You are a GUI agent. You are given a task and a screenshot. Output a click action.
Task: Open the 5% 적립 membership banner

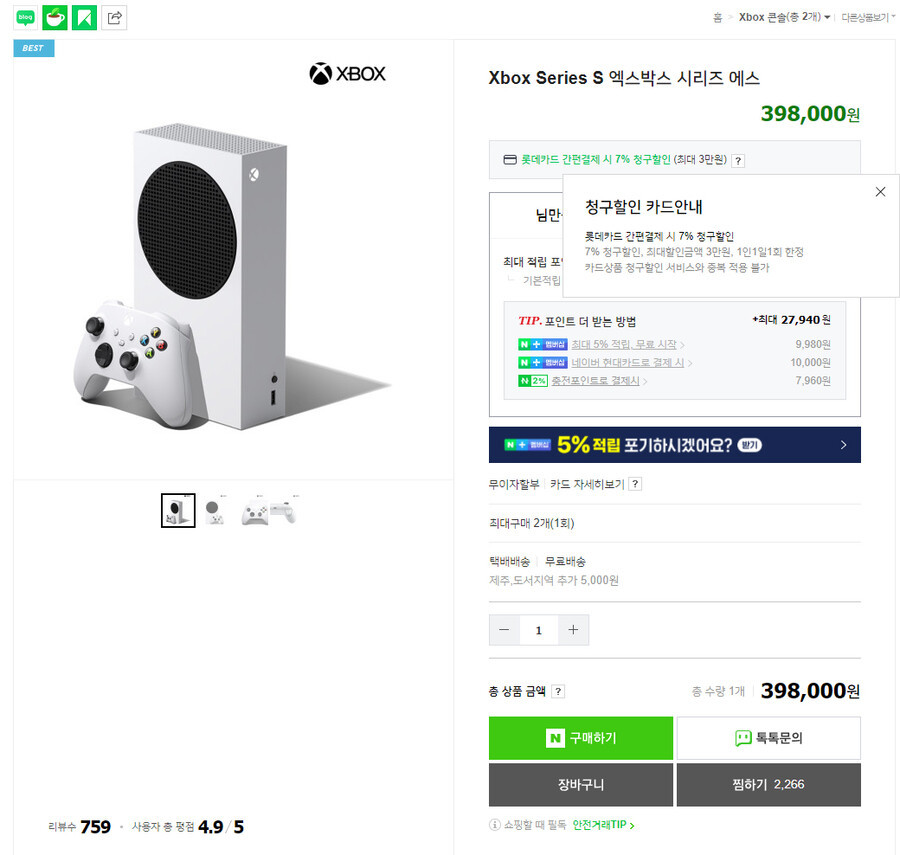coord(674,445)
